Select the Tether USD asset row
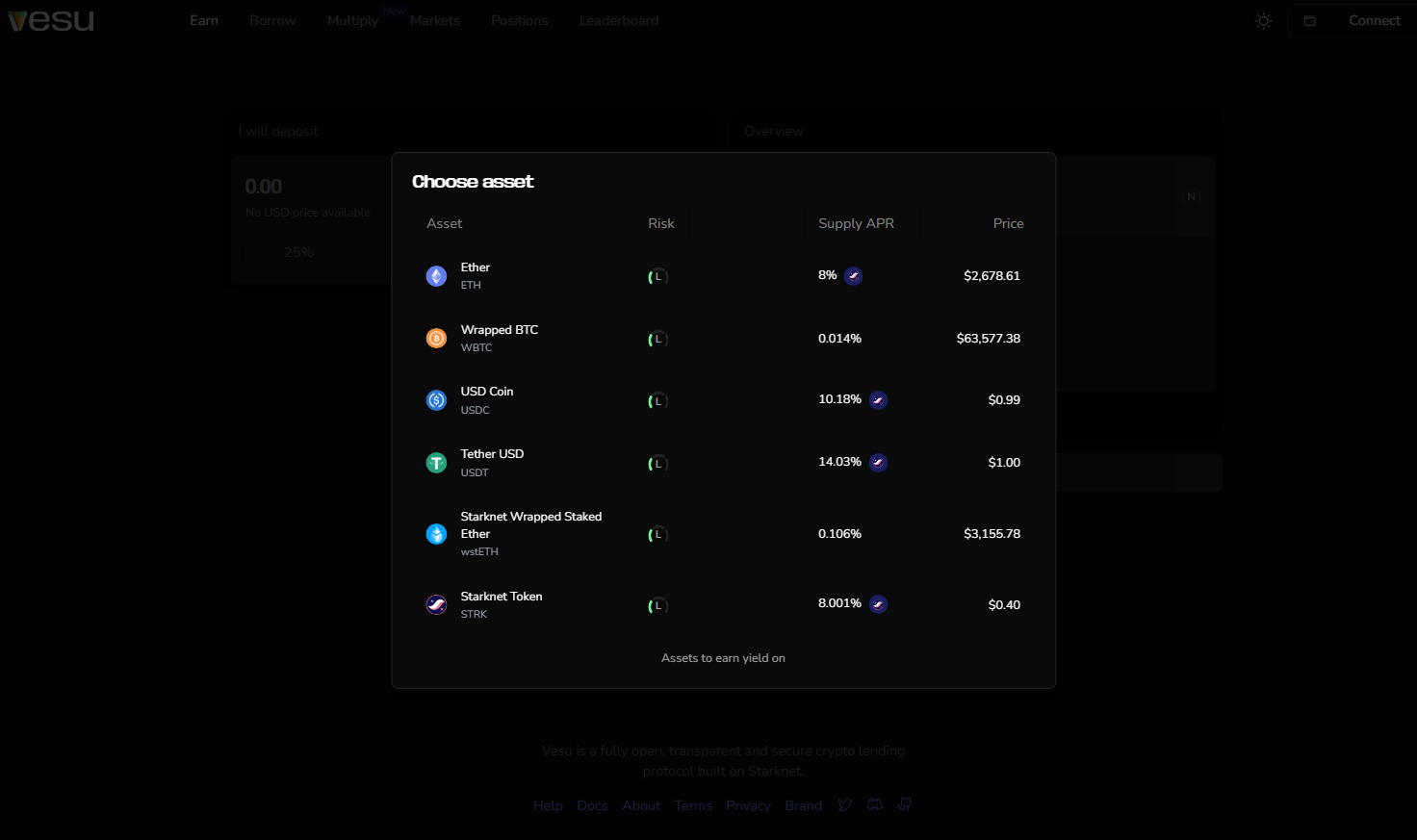 tap(724, 463)
